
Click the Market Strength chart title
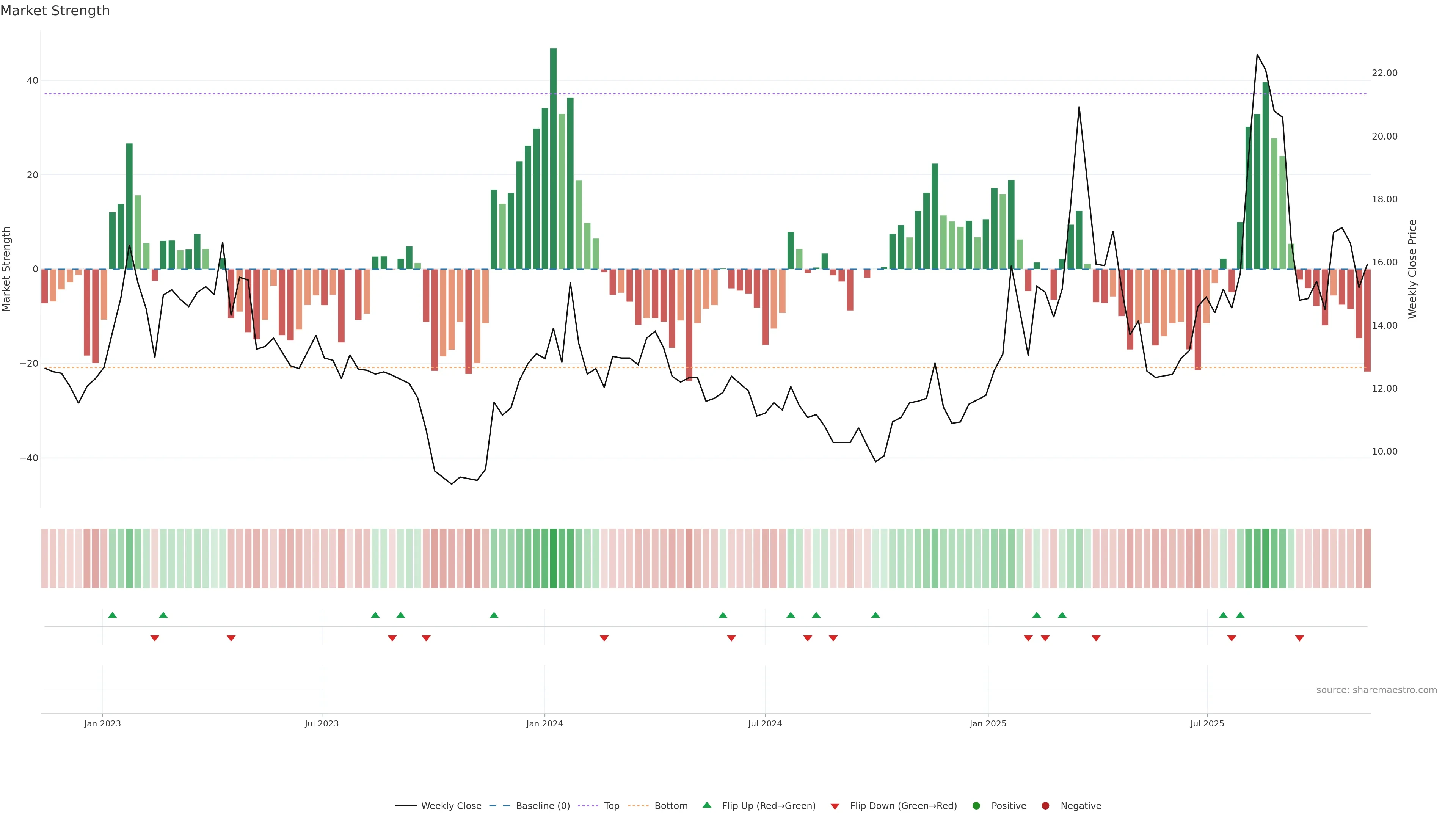[x=55, y=11]
